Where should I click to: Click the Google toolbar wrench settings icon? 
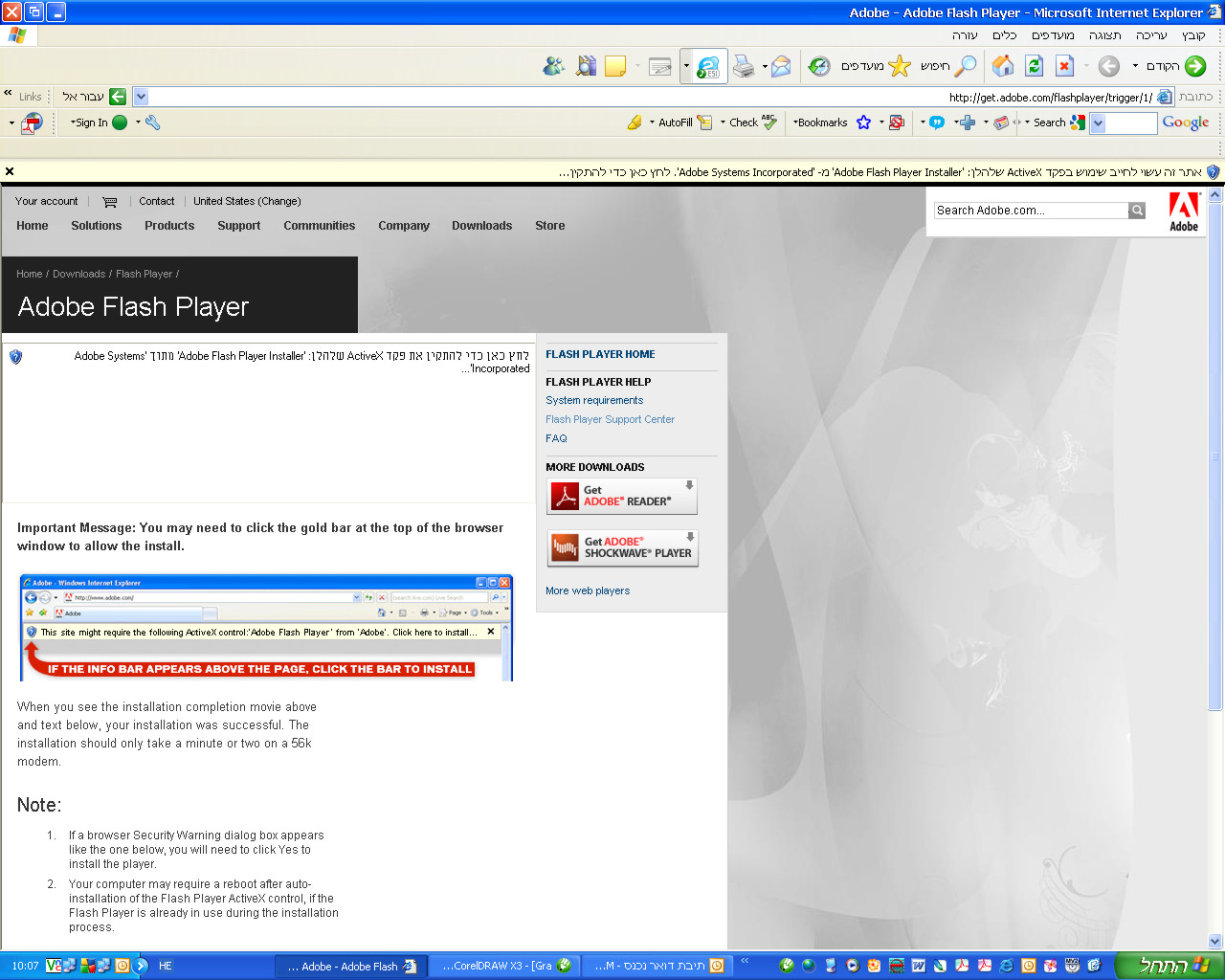[x=153, y=122]
